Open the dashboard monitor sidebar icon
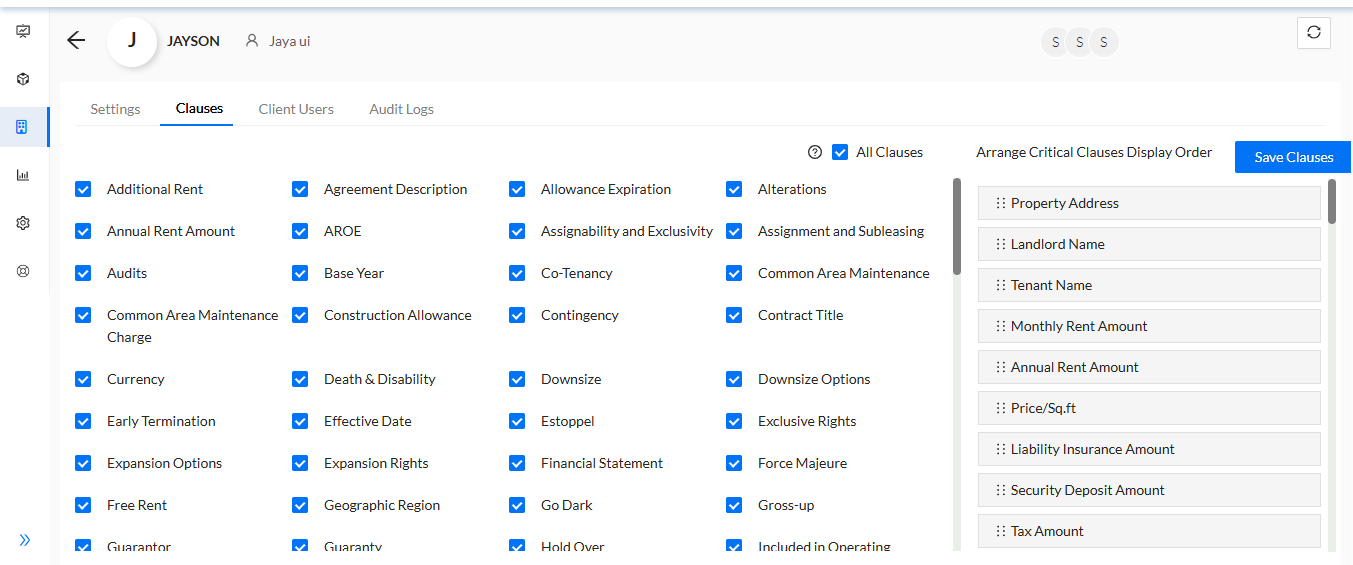 23,31
